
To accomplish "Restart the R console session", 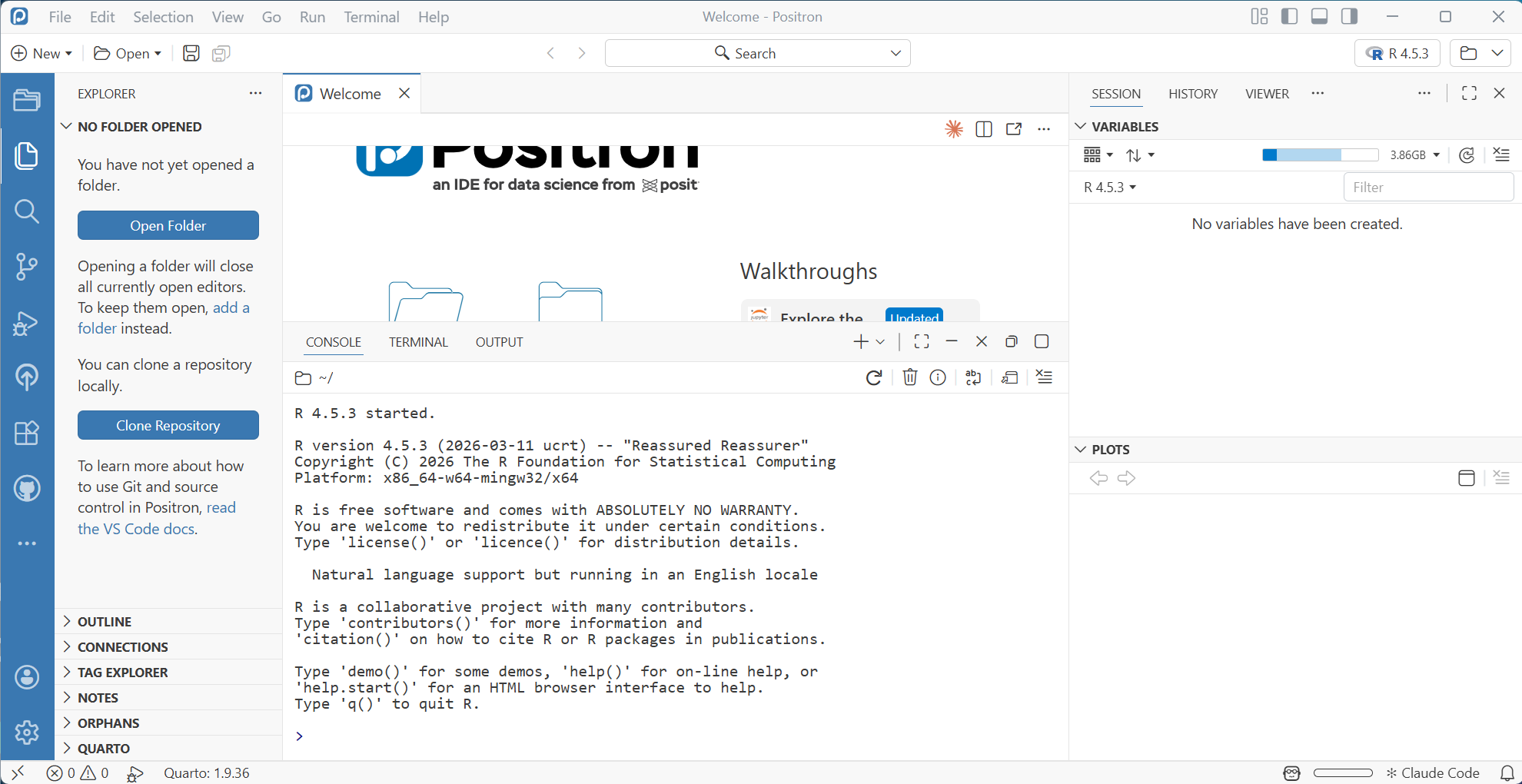I will (874, 377).
